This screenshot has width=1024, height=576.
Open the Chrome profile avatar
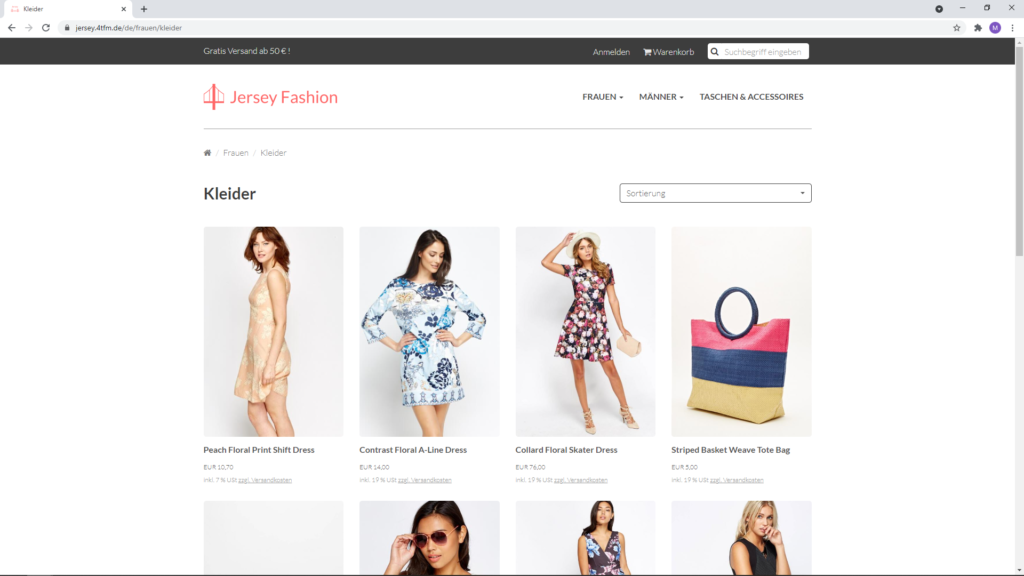coord(995,28)
